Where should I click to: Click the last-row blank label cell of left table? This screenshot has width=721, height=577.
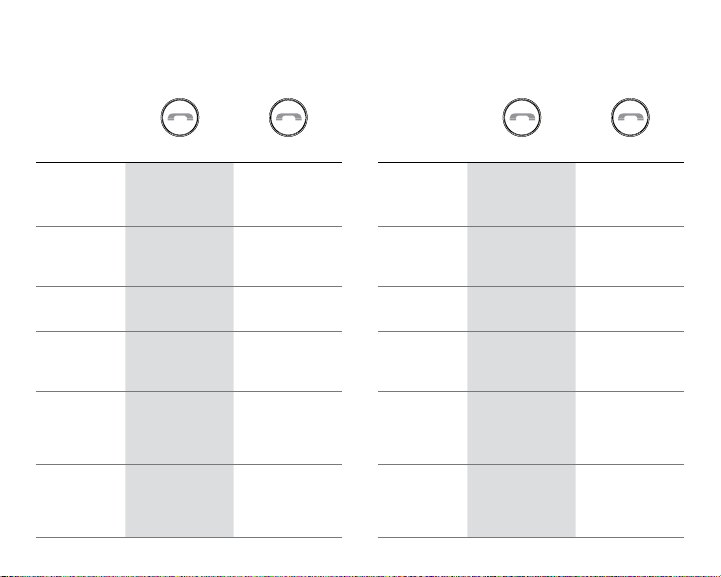(x=80, y=501)
